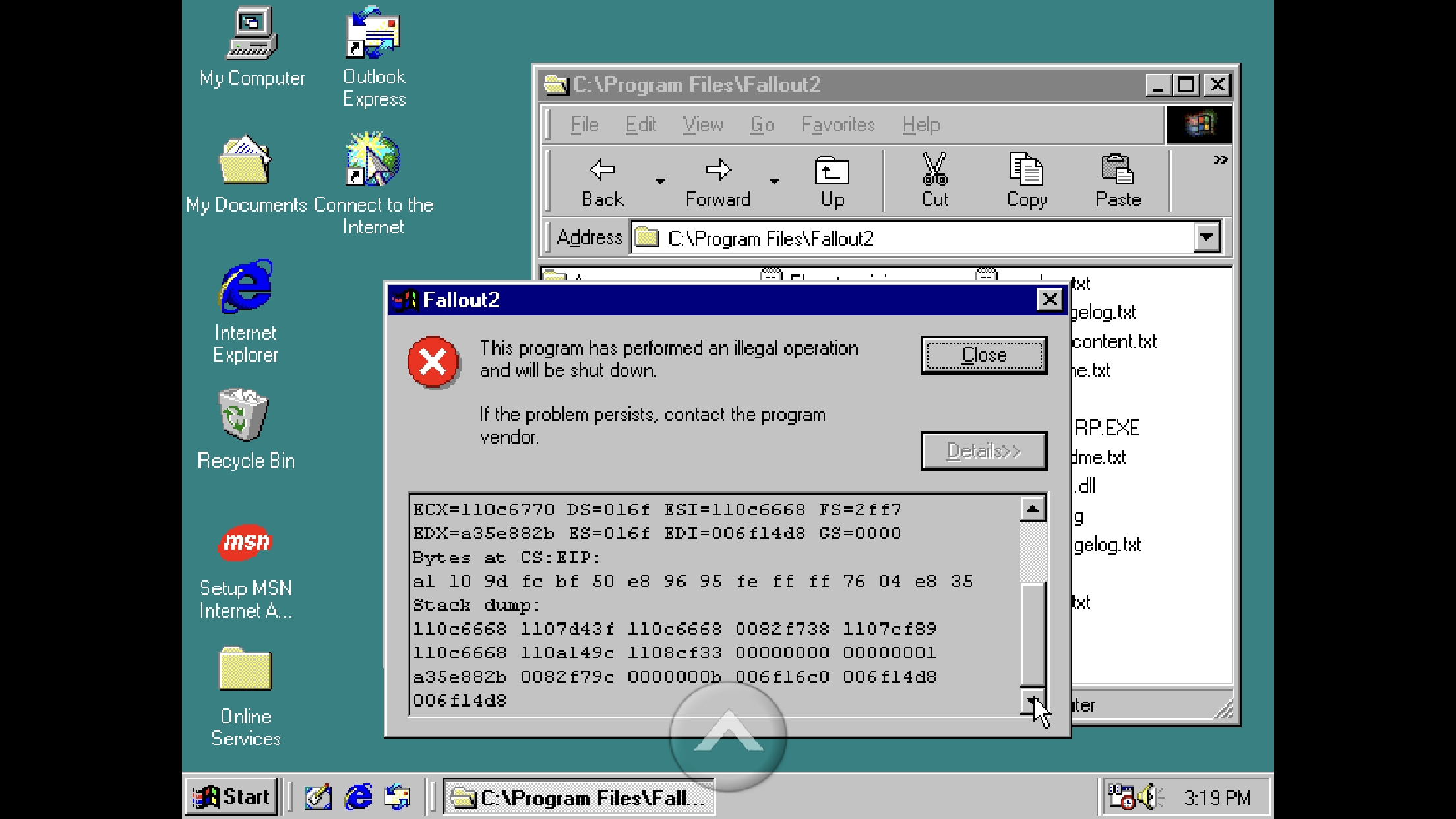Open the Outlook Express shortcut
The image size is (1456, 819).
[374, 56]
